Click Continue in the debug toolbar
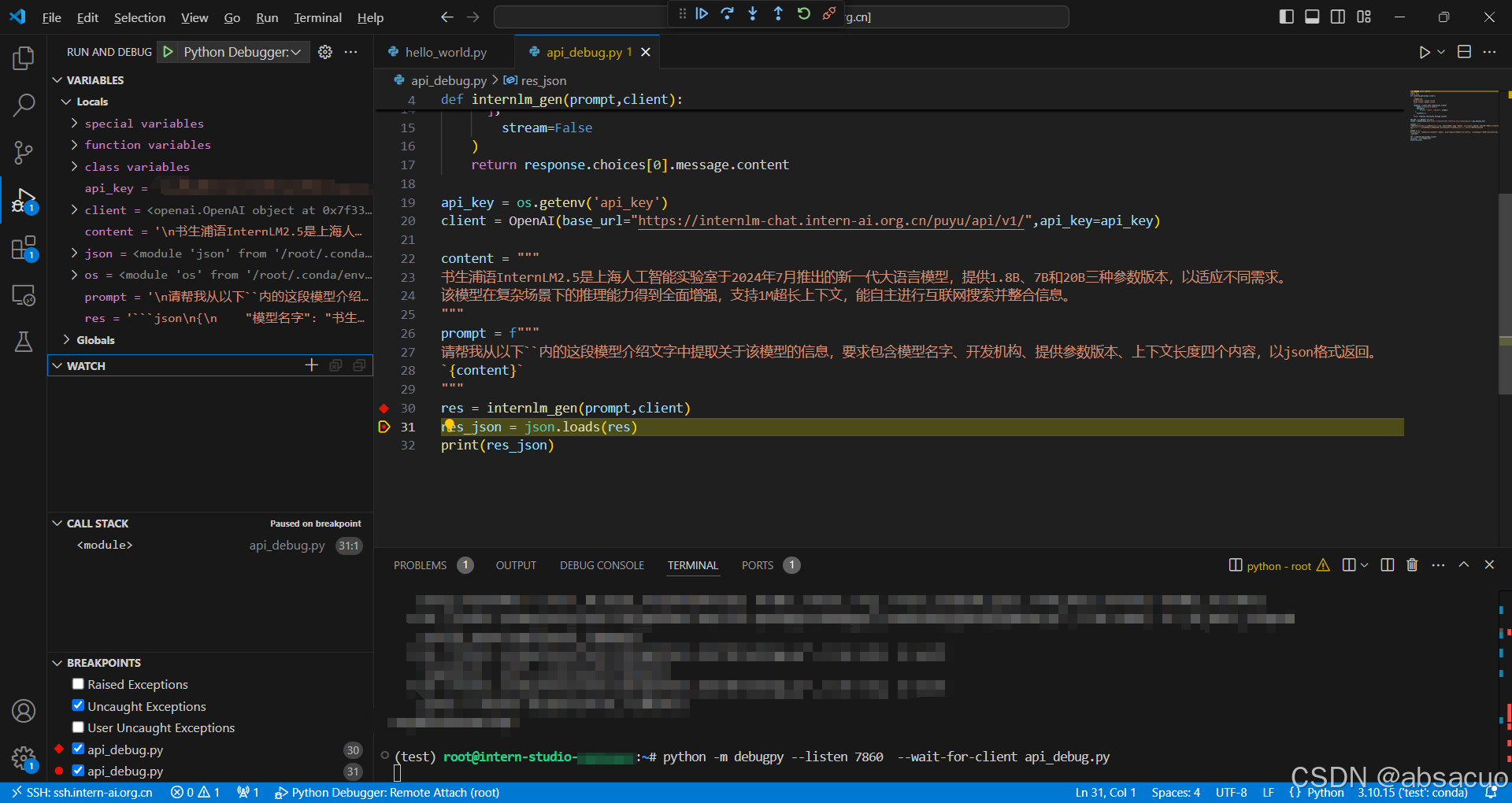This screenshot has height=803, width=1512. tap(702, 14)
